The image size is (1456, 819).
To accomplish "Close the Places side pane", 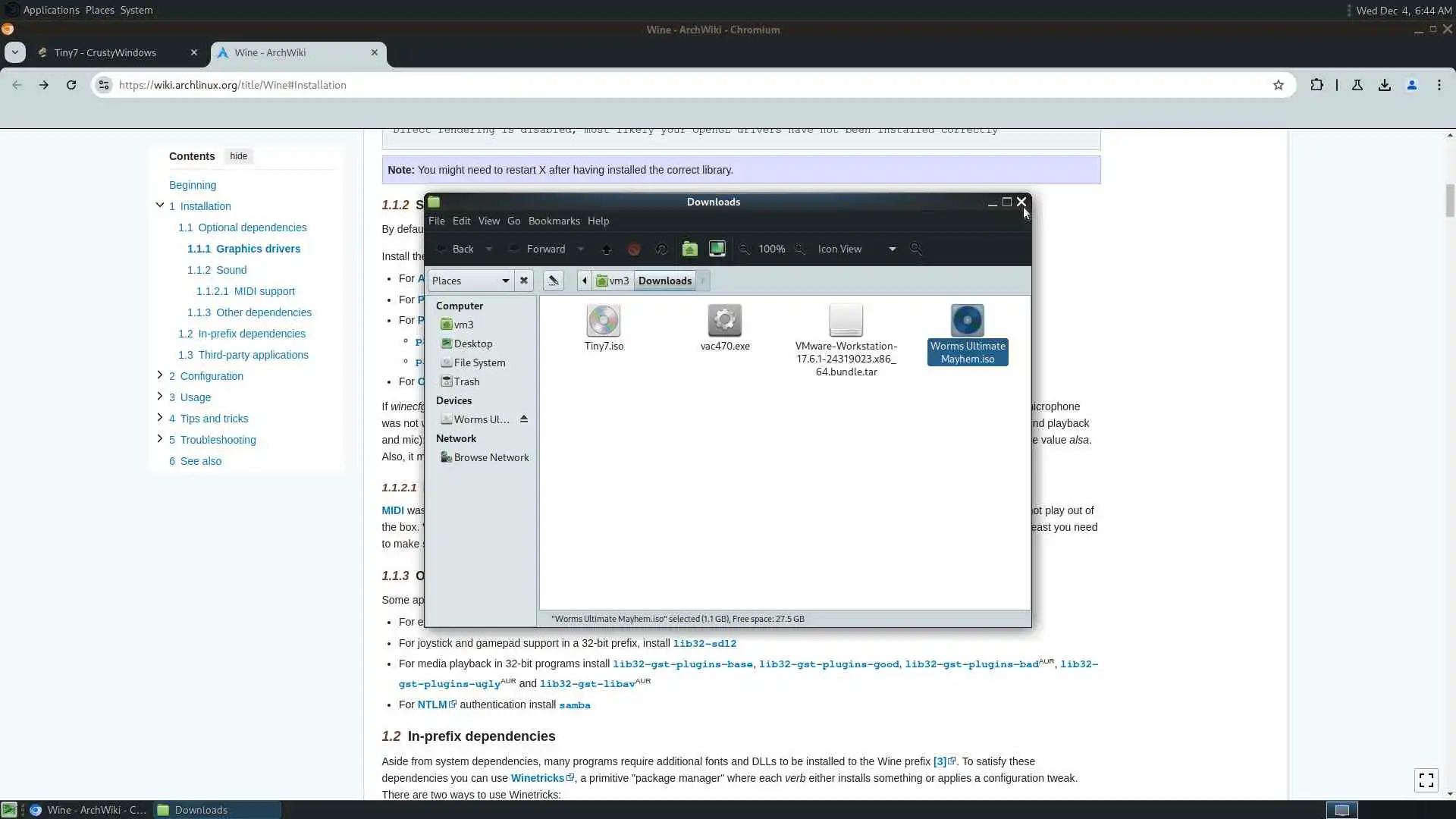I will 524,281.
